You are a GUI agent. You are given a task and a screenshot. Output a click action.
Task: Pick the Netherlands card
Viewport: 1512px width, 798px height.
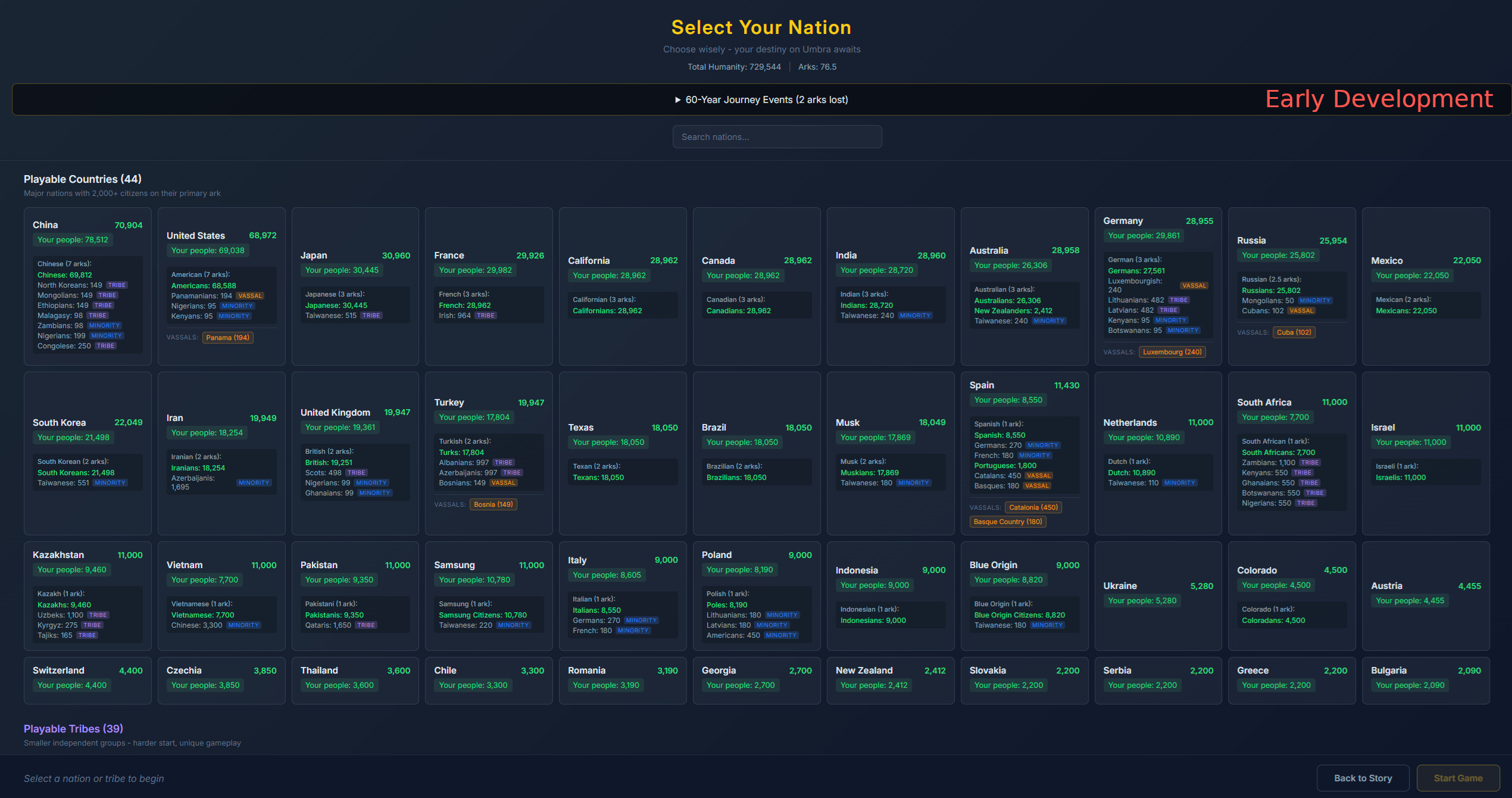pos(1158,453)
